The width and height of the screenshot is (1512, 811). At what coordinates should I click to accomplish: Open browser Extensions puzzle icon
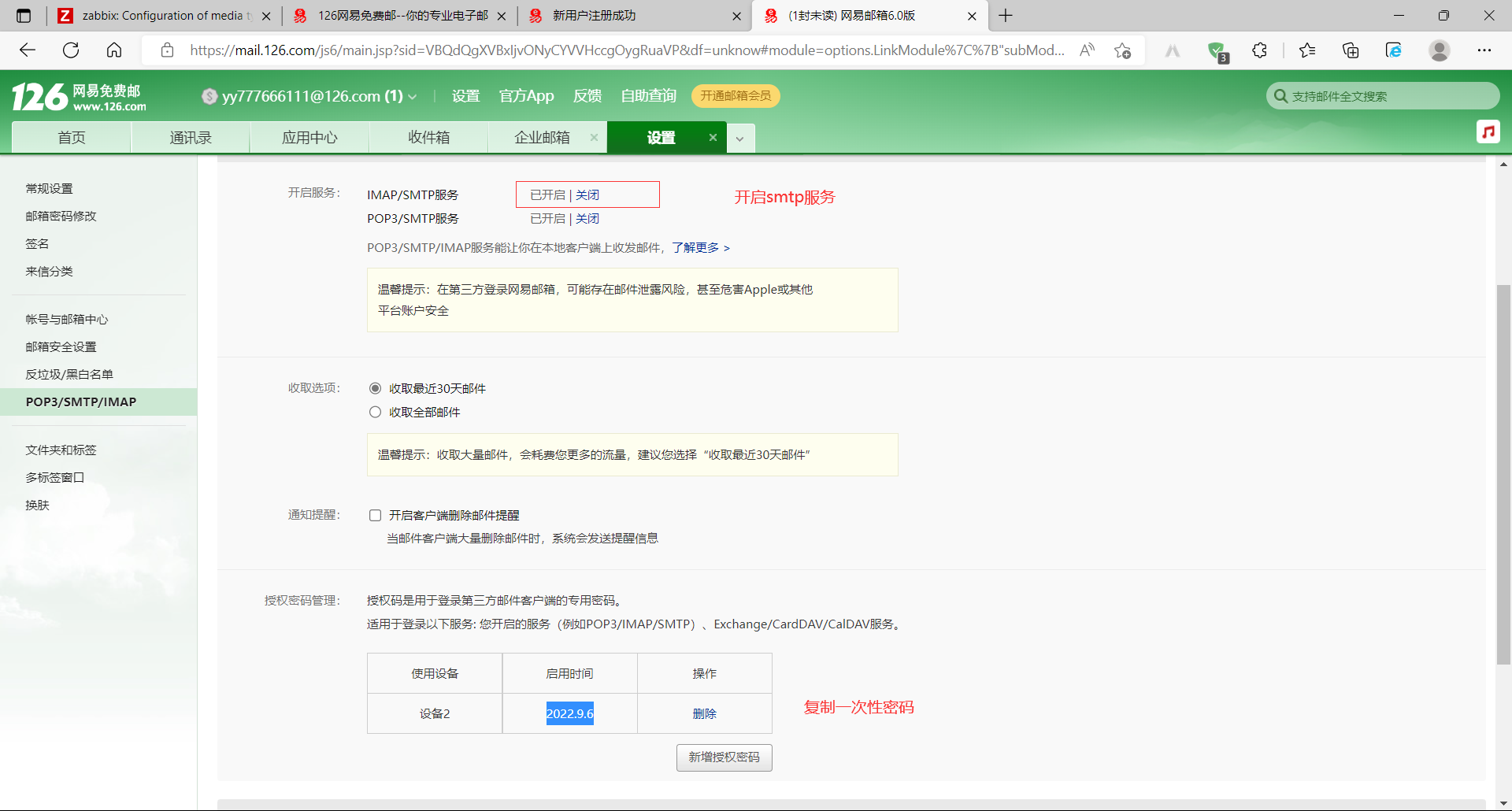[x=1259, y=50]
